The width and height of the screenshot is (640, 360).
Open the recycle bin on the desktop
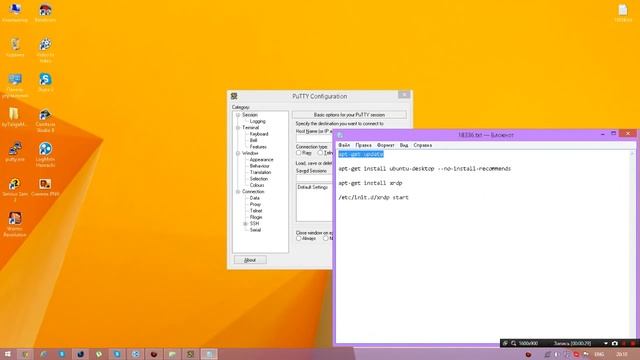pyautogui.click(x=15, y=47)
